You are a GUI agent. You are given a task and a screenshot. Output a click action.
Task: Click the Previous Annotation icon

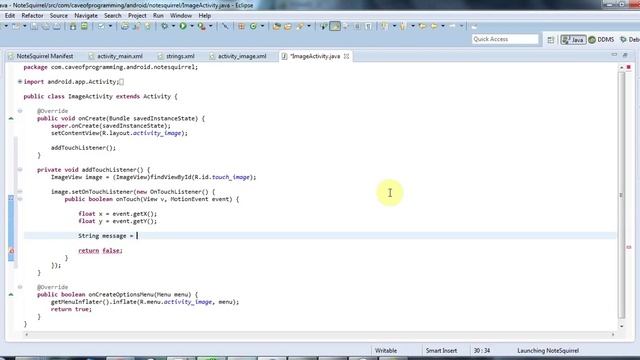tap(402, 27)
